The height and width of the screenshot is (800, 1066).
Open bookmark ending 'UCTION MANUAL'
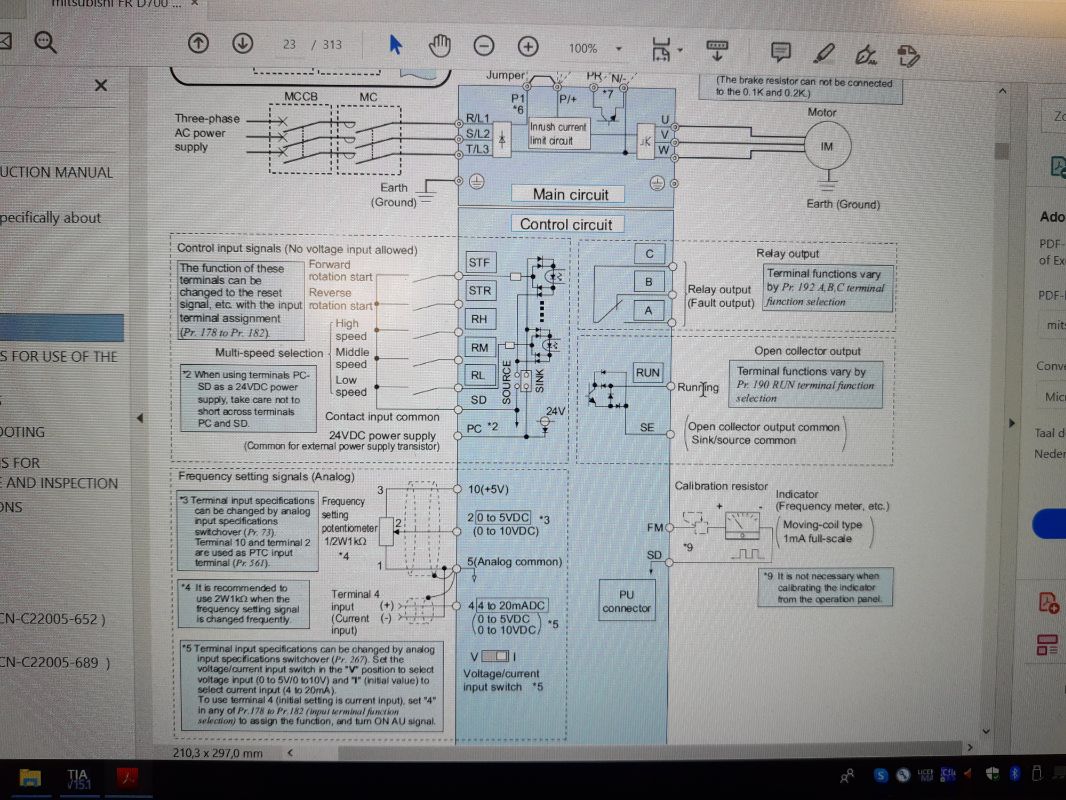(x=56, y=172)
